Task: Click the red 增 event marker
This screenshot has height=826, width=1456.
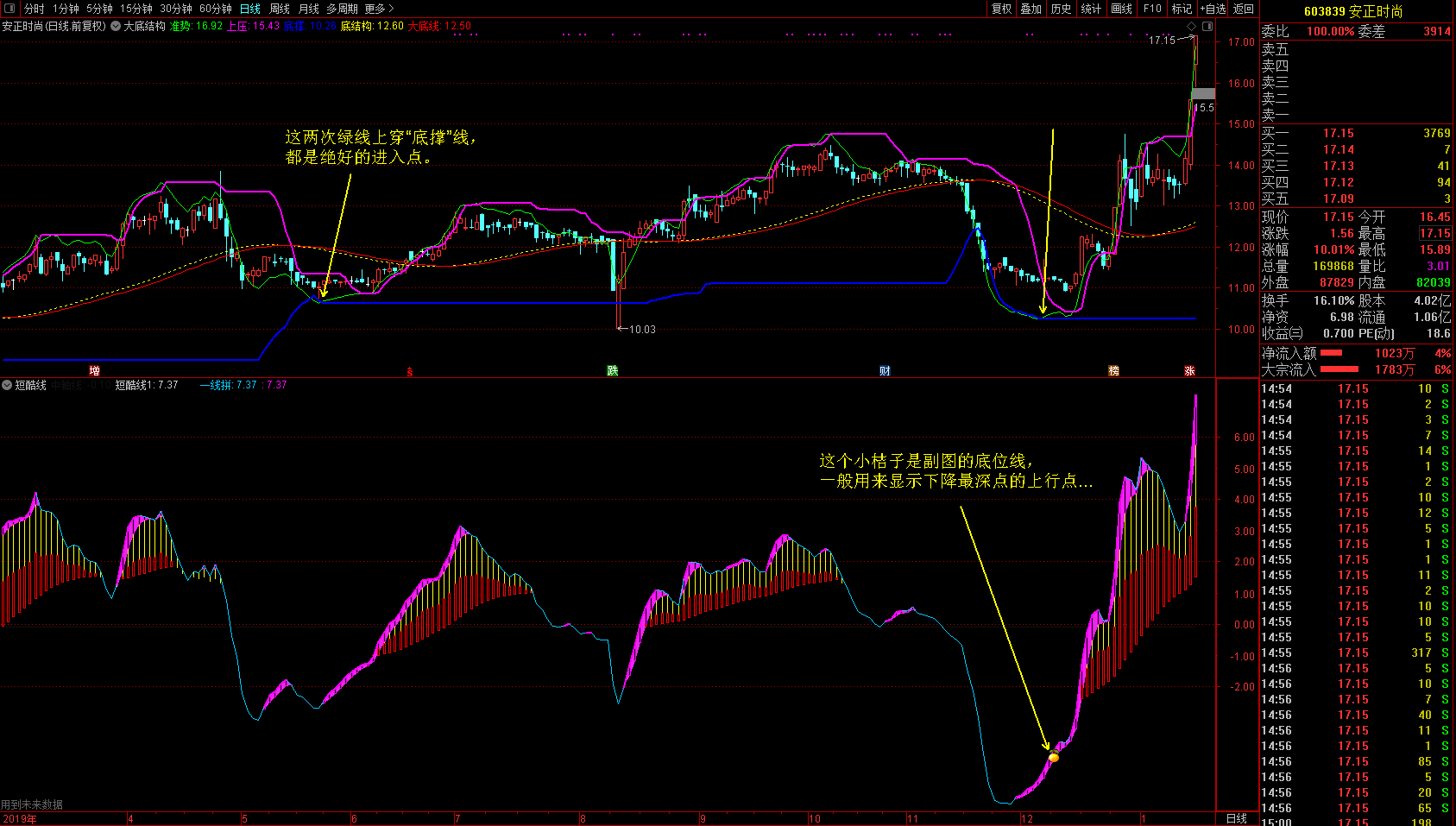Action: (95, 371)
